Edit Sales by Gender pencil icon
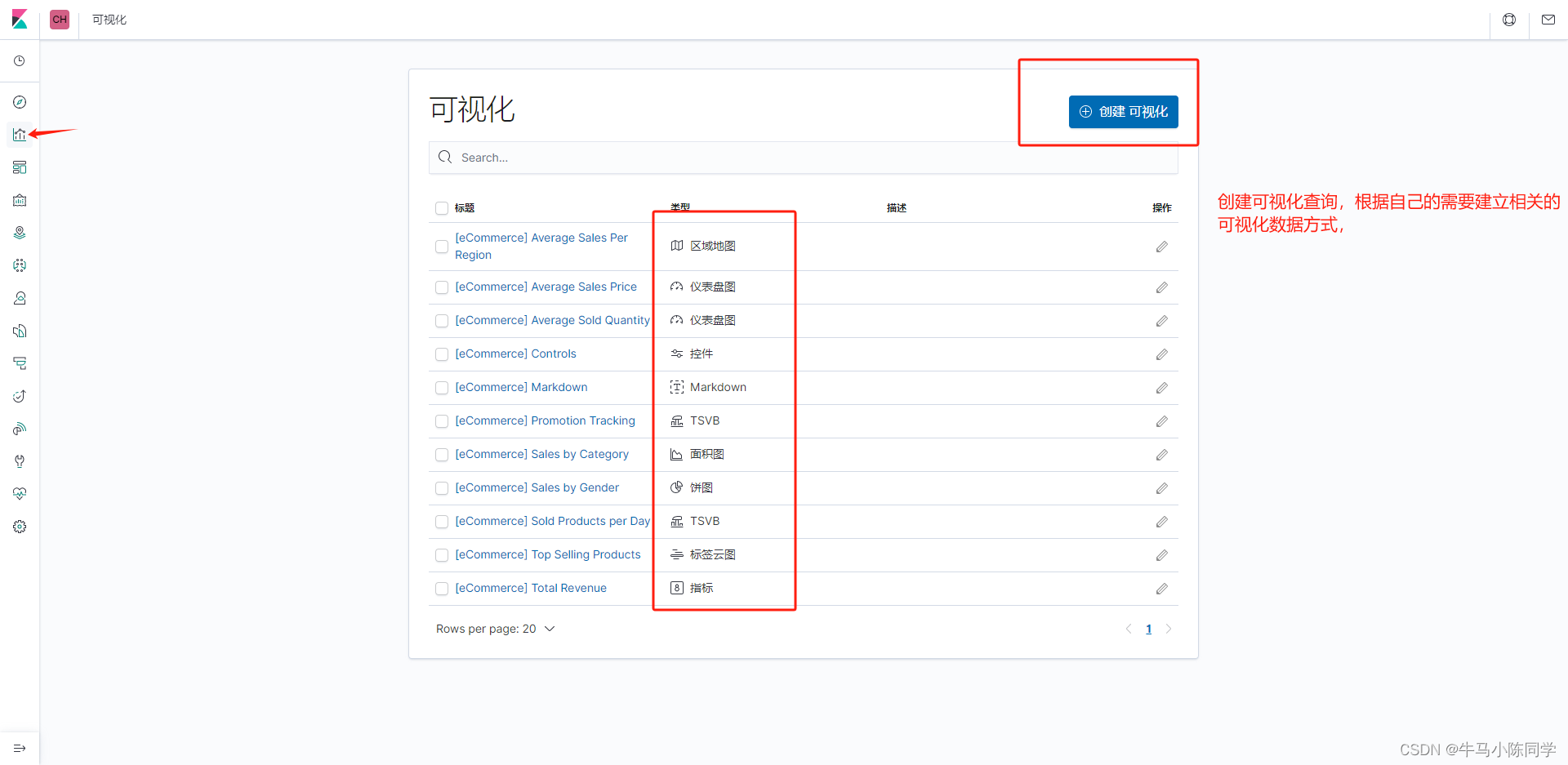The width and height of the screenshot is (1568, 765). pyautogui.click(x=1162, y=488)
